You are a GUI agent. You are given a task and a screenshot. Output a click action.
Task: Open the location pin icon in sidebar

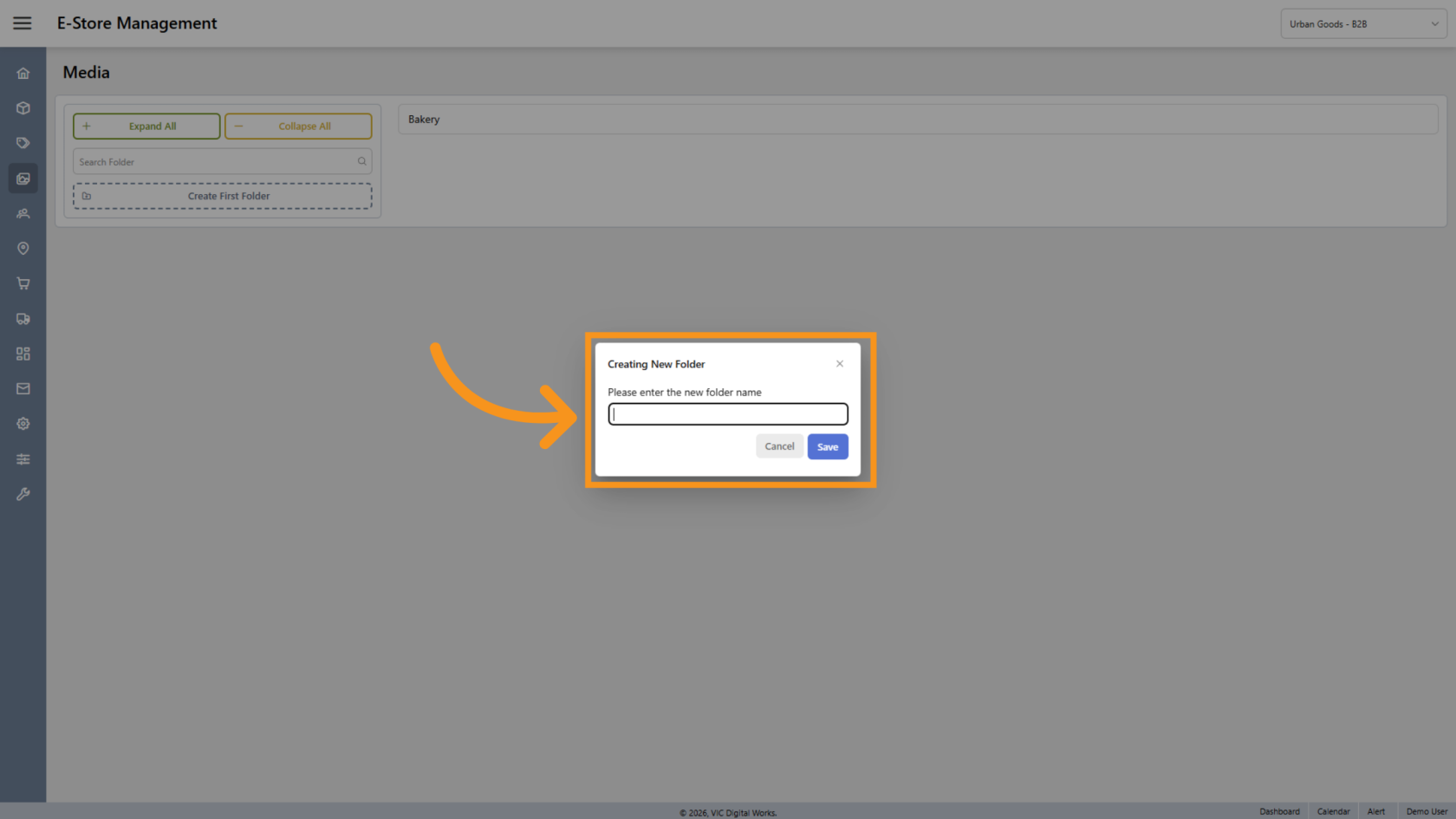23,249
